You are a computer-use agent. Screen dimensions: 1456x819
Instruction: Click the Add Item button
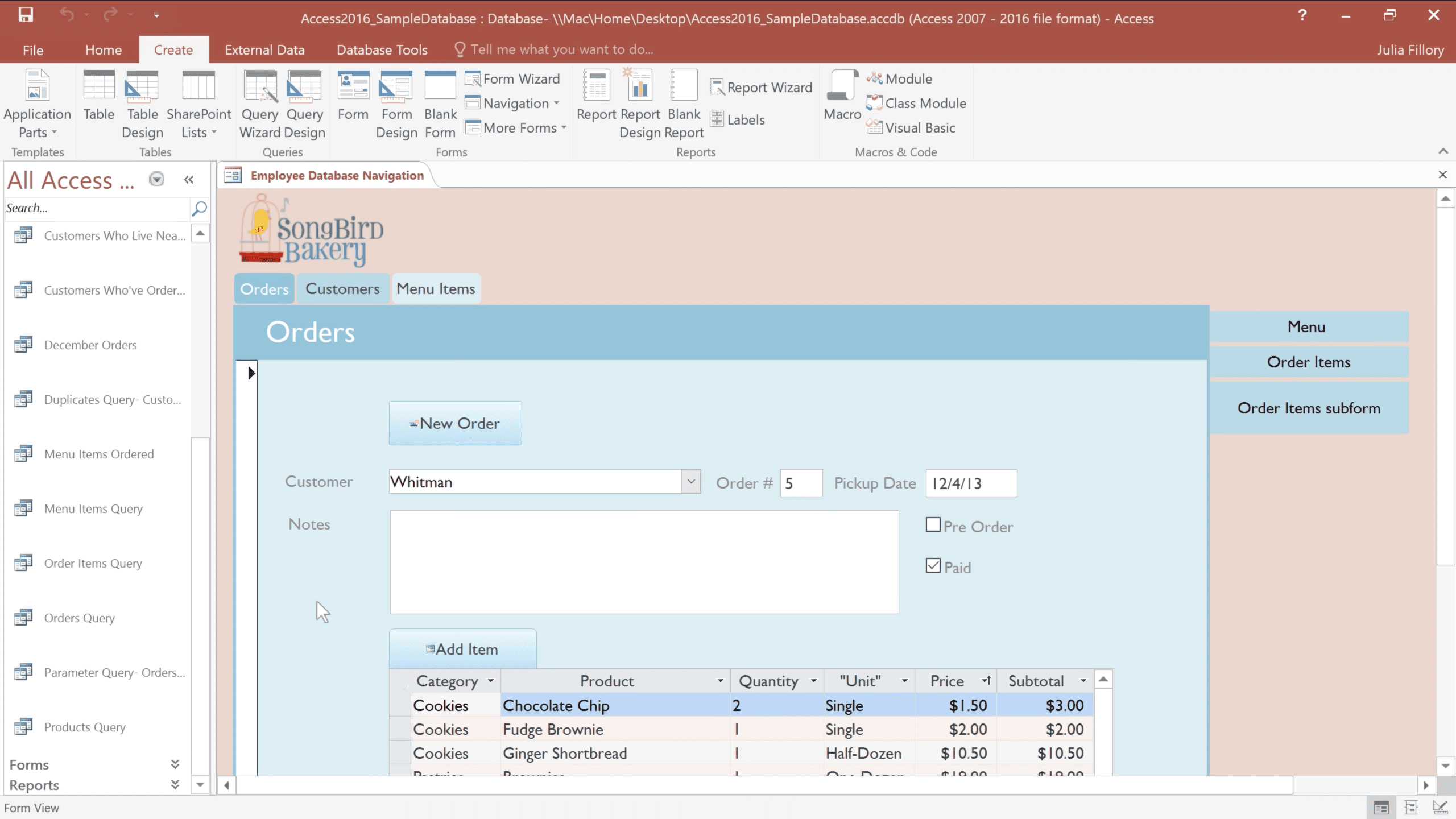(462, 649)
